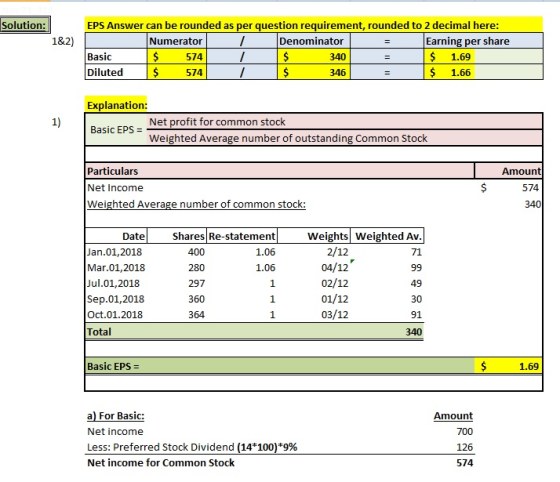Image resolution: width=560 pixels, height=482 pixels.
Task: Select the underlined a) For Basic: heading
Action: click(x=116, y=416)
